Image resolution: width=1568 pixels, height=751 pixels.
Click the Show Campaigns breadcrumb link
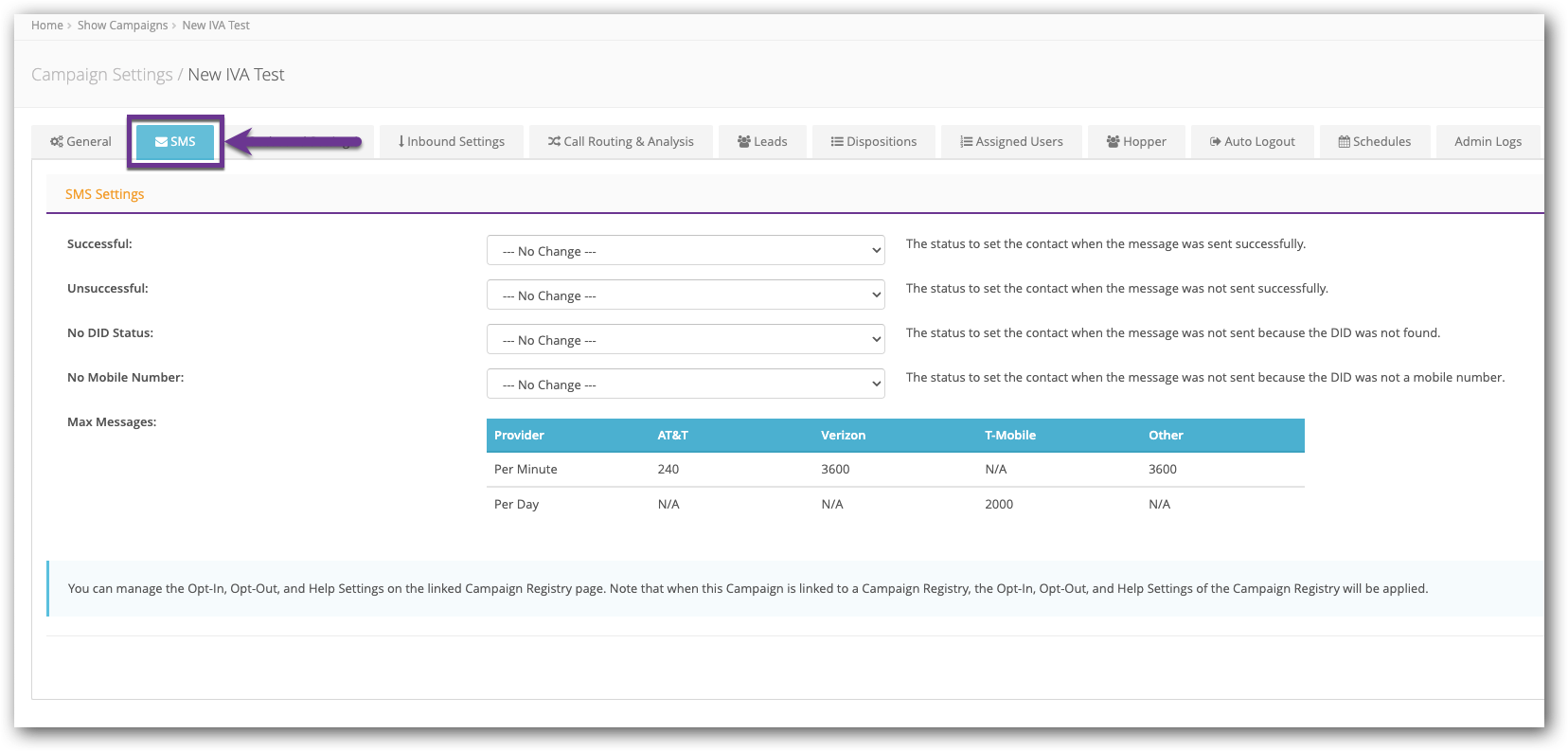122,26
